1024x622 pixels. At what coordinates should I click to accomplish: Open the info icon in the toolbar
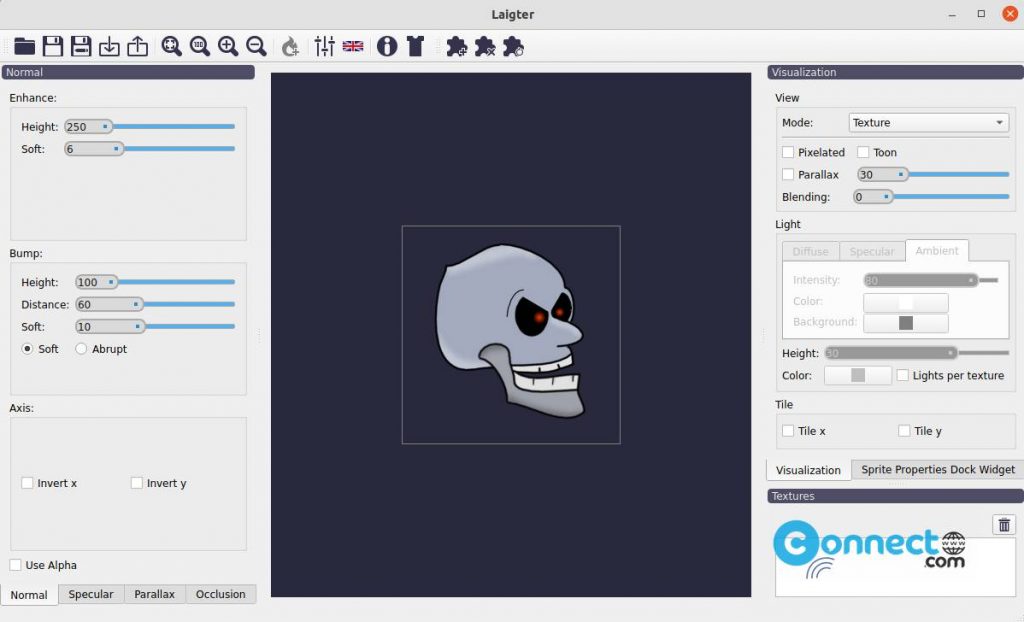pyautogui.click(x=387, y=46)
